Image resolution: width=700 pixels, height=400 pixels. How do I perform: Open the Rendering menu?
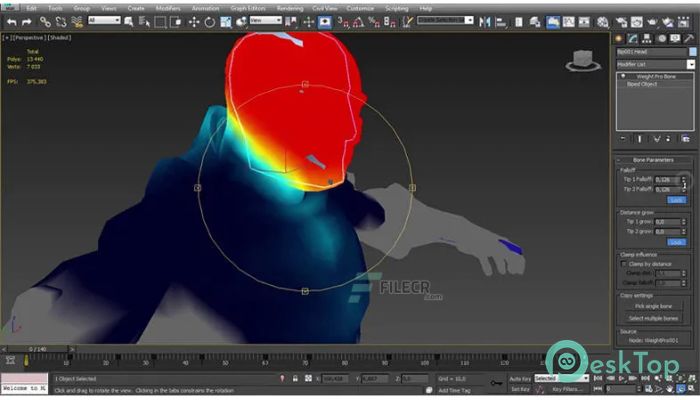pos(289,8)
